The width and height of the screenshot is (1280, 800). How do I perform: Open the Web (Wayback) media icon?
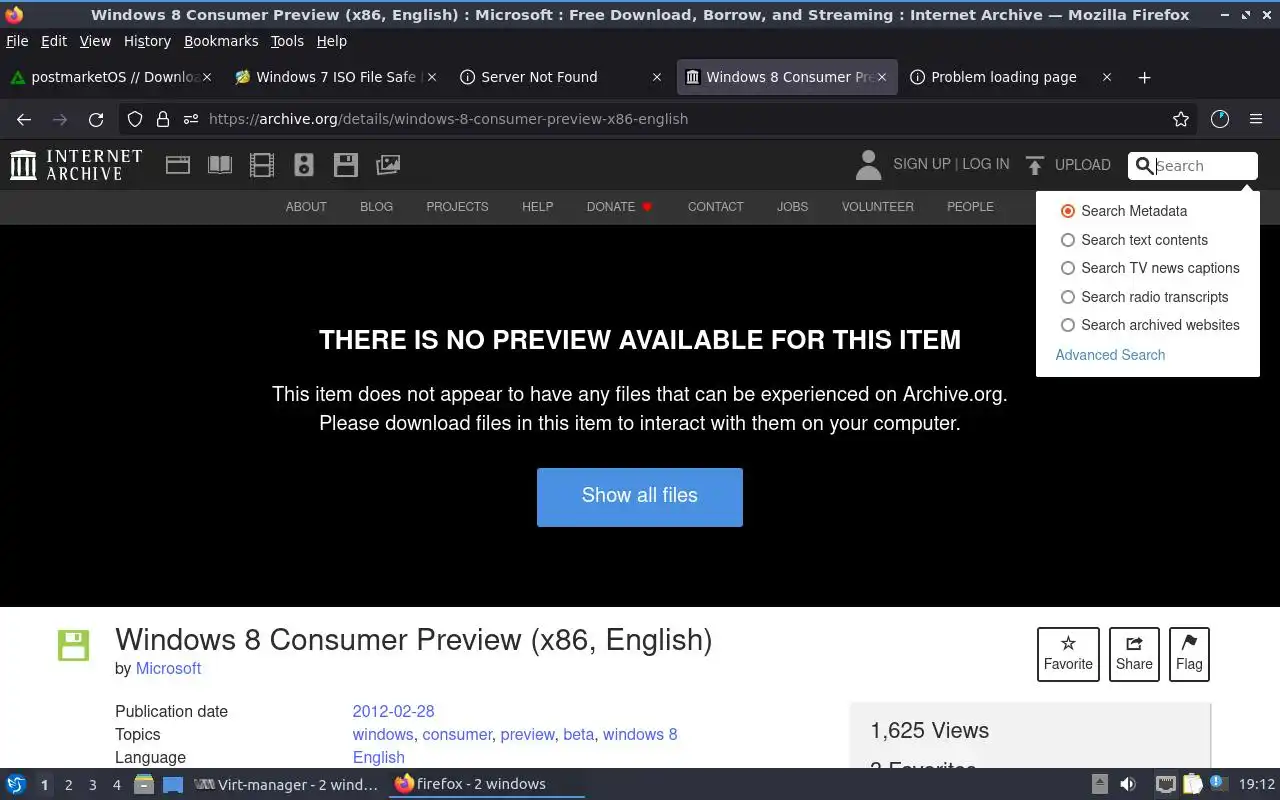(178, 165)
